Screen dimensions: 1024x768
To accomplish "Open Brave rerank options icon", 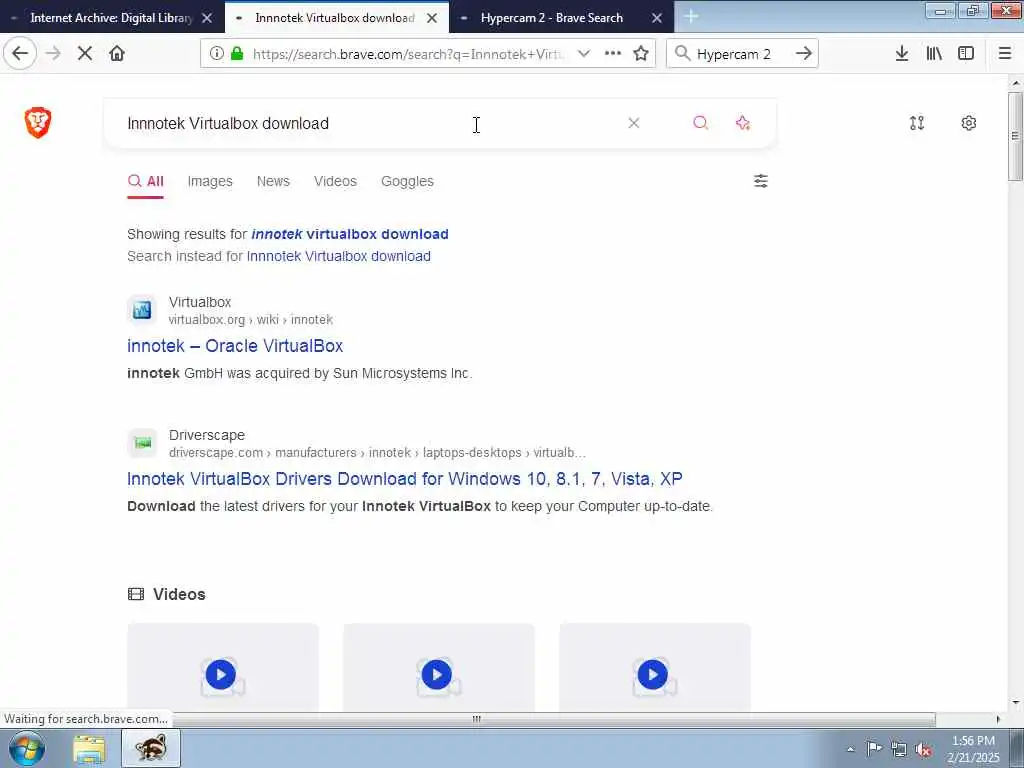I will [x=917, y=123].
